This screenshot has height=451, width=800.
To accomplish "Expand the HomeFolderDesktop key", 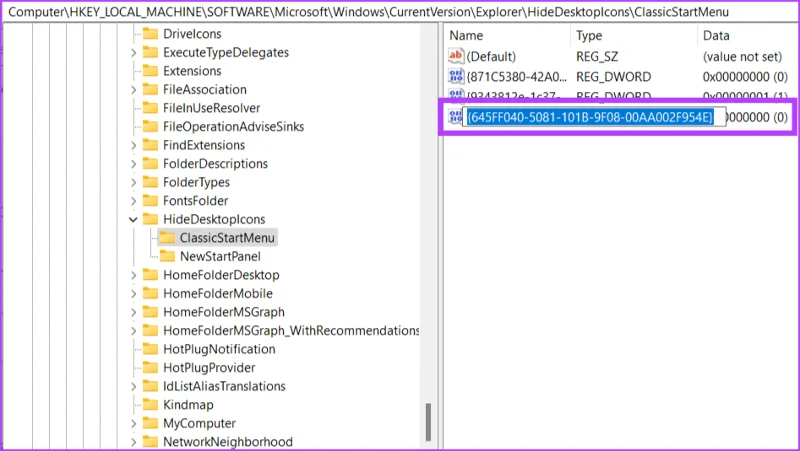I will (133, 275).
